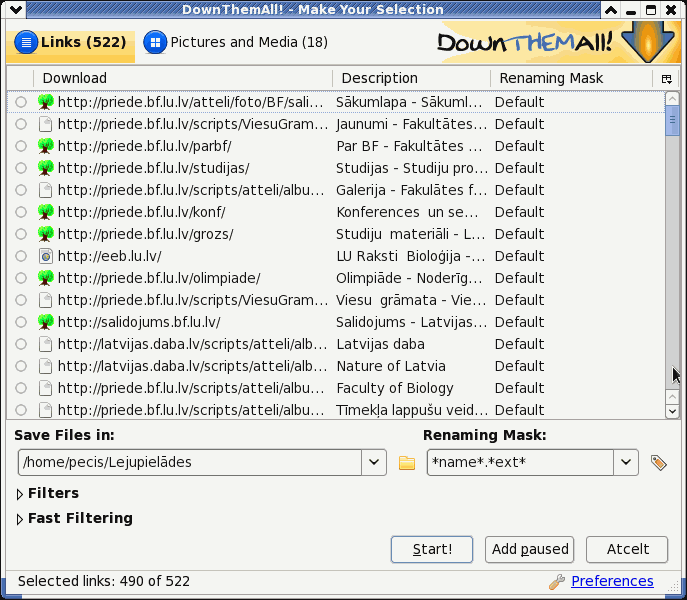Click the *name*.*ext* mask field
Image resolution: width=687 pixels, height=600 pixels.
(520, 462)
